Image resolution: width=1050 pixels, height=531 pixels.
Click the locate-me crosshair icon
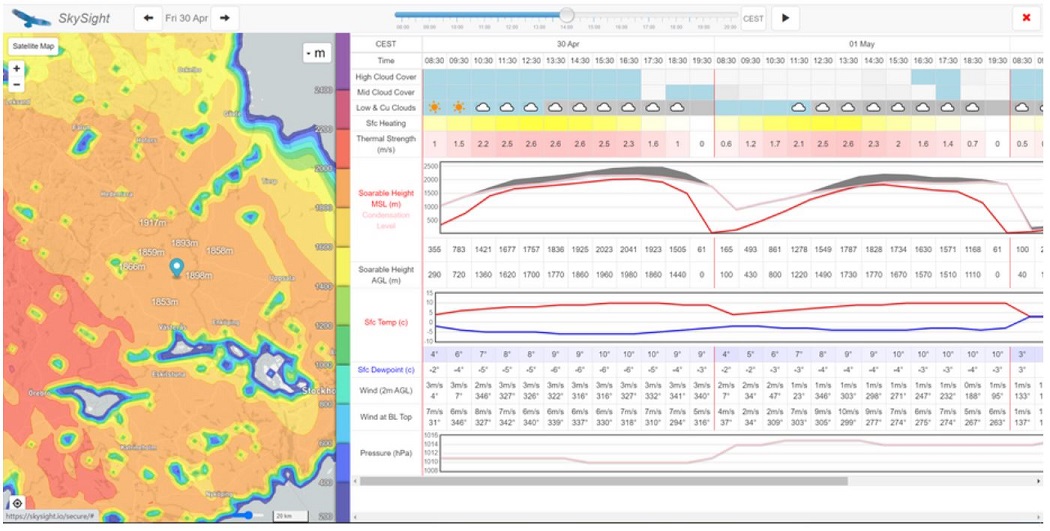[x=17, y=503]
